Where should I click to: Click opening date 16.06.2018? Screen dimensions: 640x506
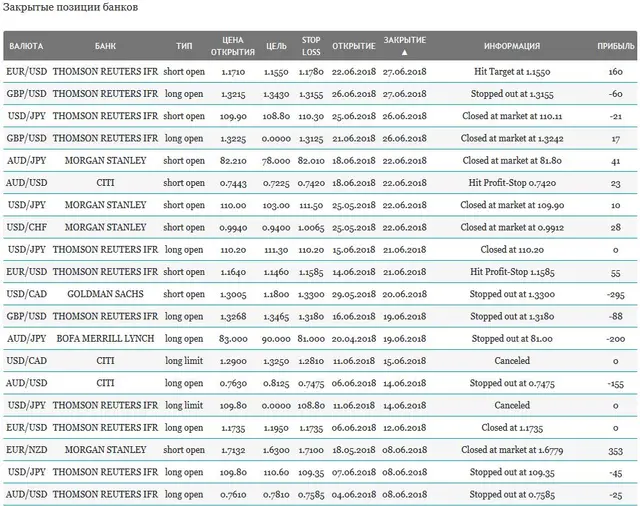(x=354, y=316)
